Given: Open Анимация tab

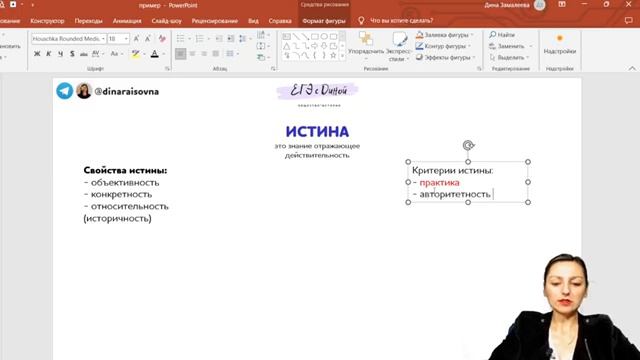Looking at the screenshot, I should click(127, 21).
